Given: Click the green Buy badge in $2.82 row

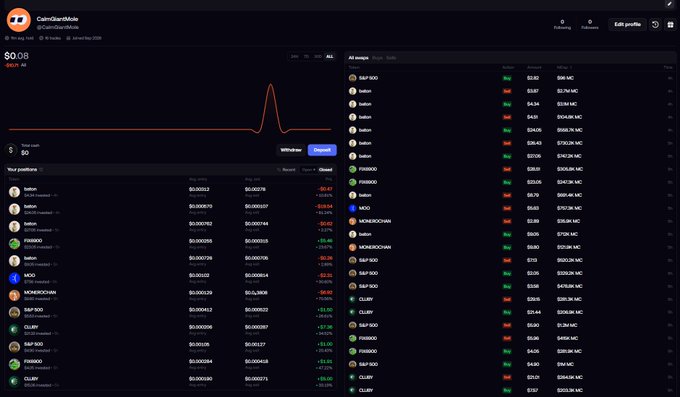Looking at the screenshot, I should [x=507, y=78].
